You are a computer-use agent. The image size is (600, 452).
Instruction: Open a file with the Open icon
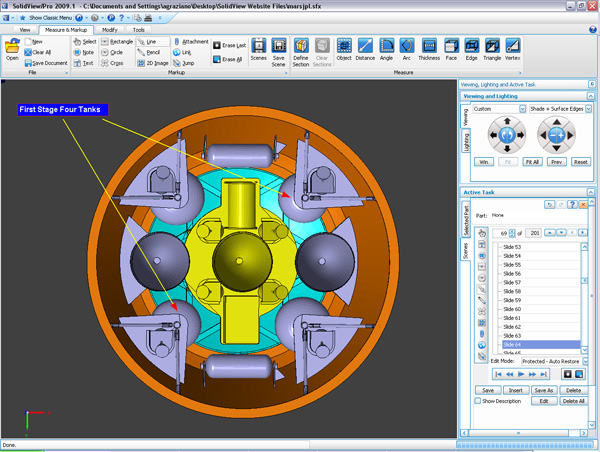12,49
